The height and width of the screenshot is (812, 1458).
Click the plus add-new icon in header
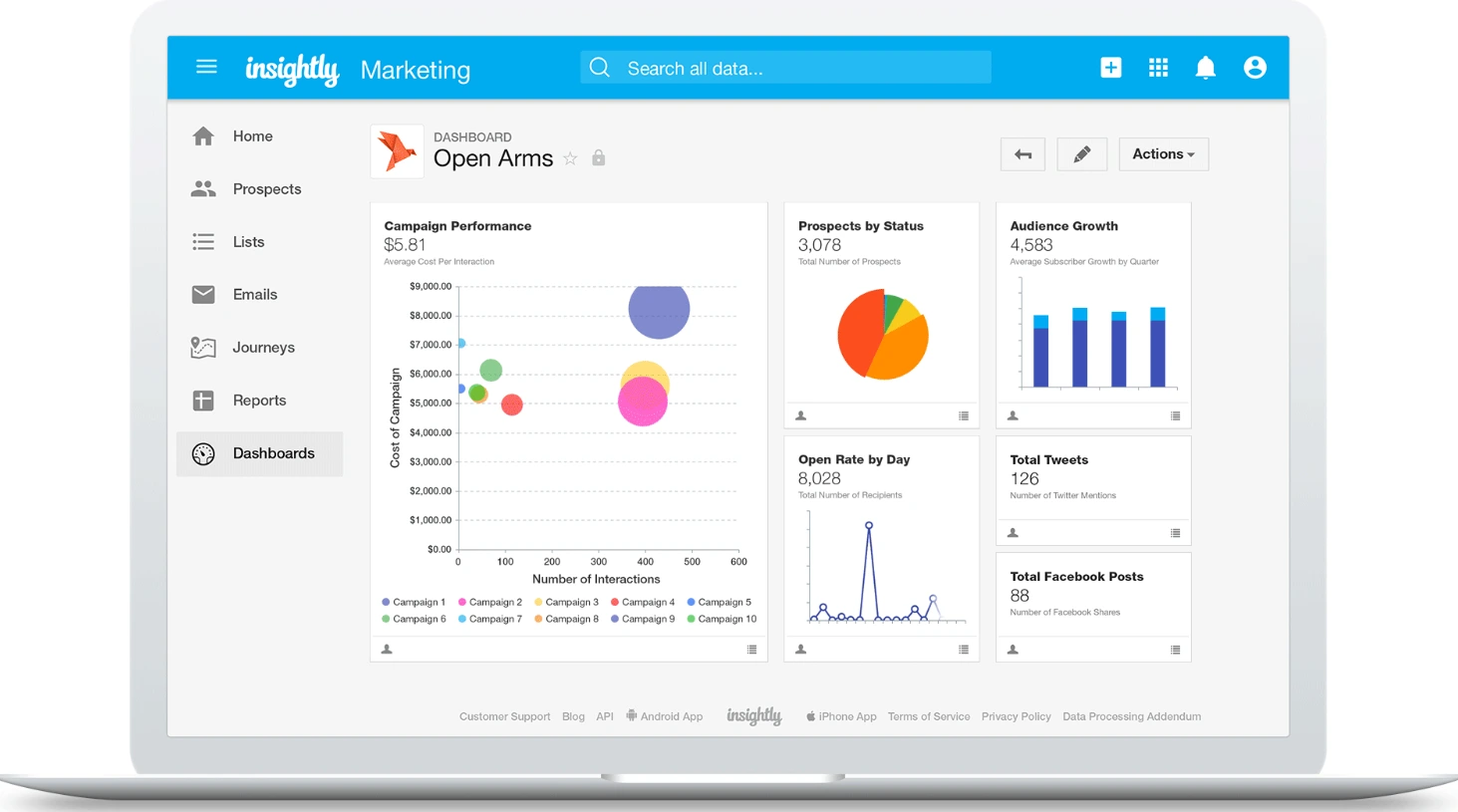click(x=1110, y=67)
